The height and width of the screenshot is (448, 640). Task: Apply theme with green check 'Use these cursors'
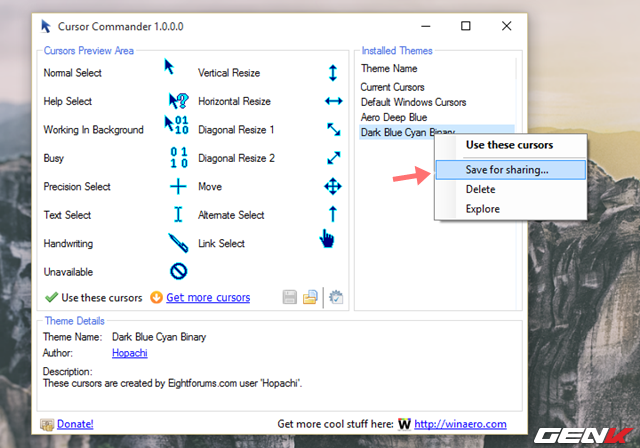coord(93,297)
